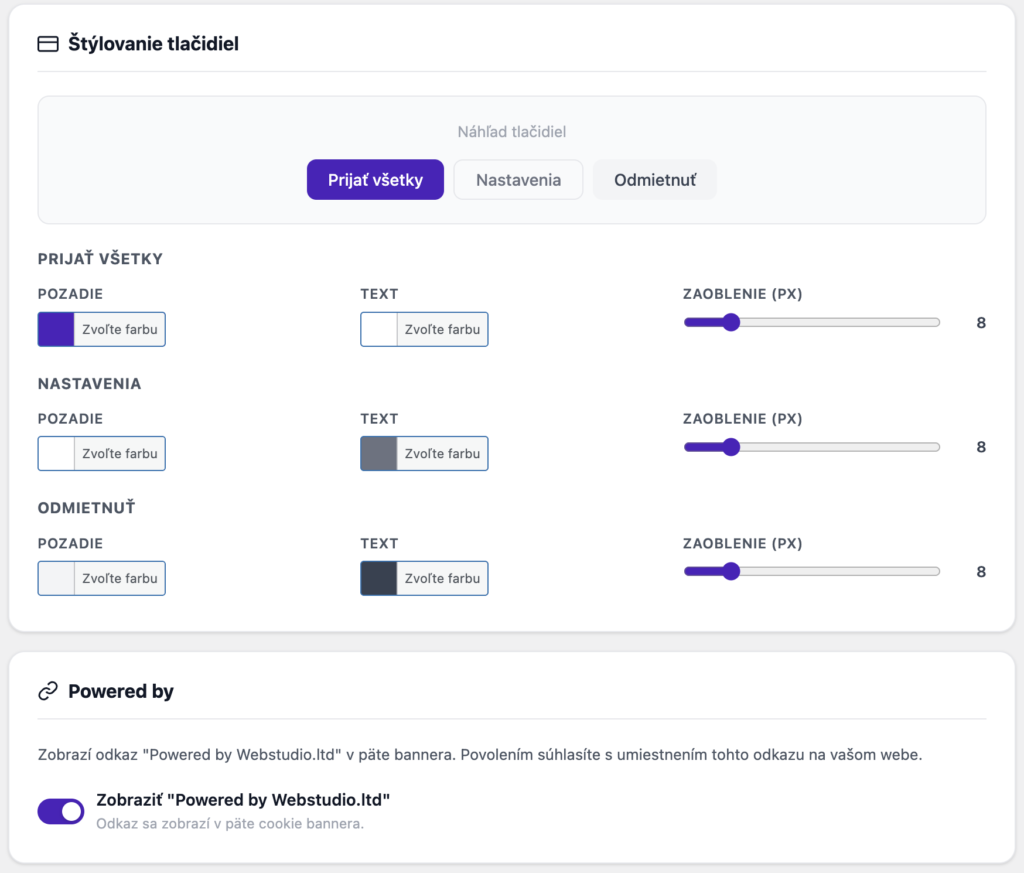Open Zvoľte farbu for Prijať všetky text
Screen dimensions: 1024x873
click(442, 329)
